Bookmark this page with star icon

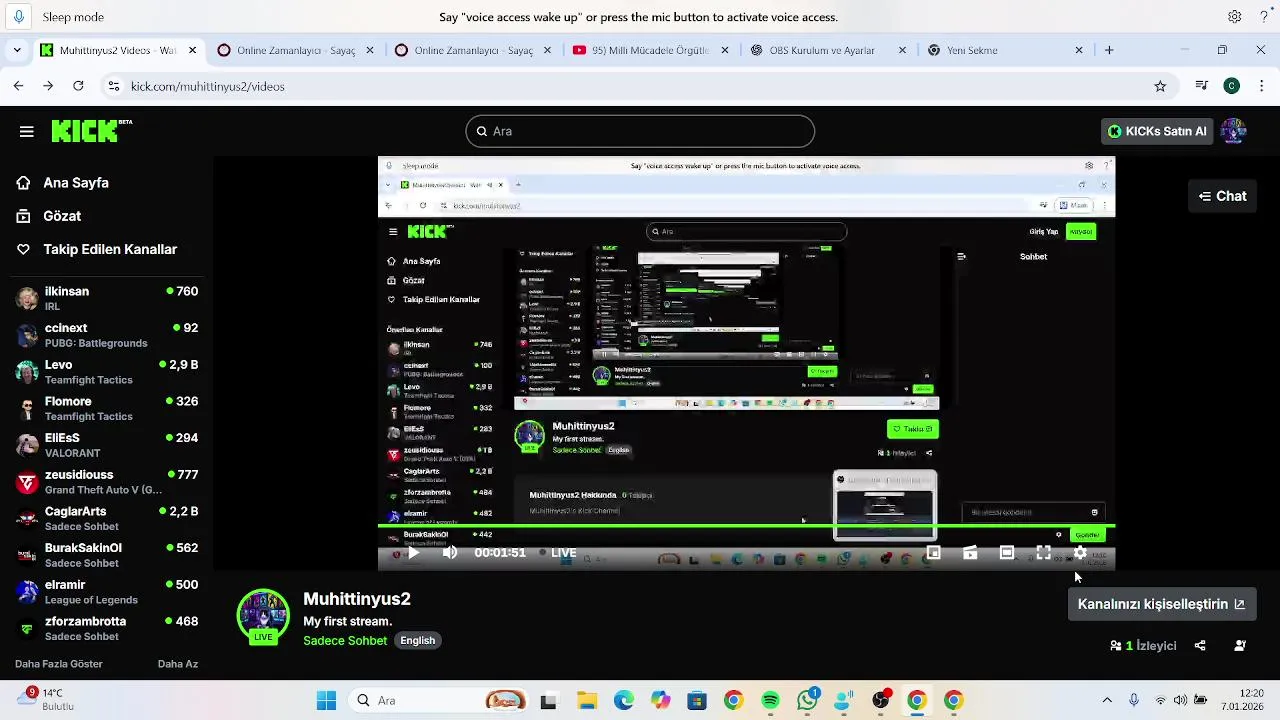point(1160,86)
